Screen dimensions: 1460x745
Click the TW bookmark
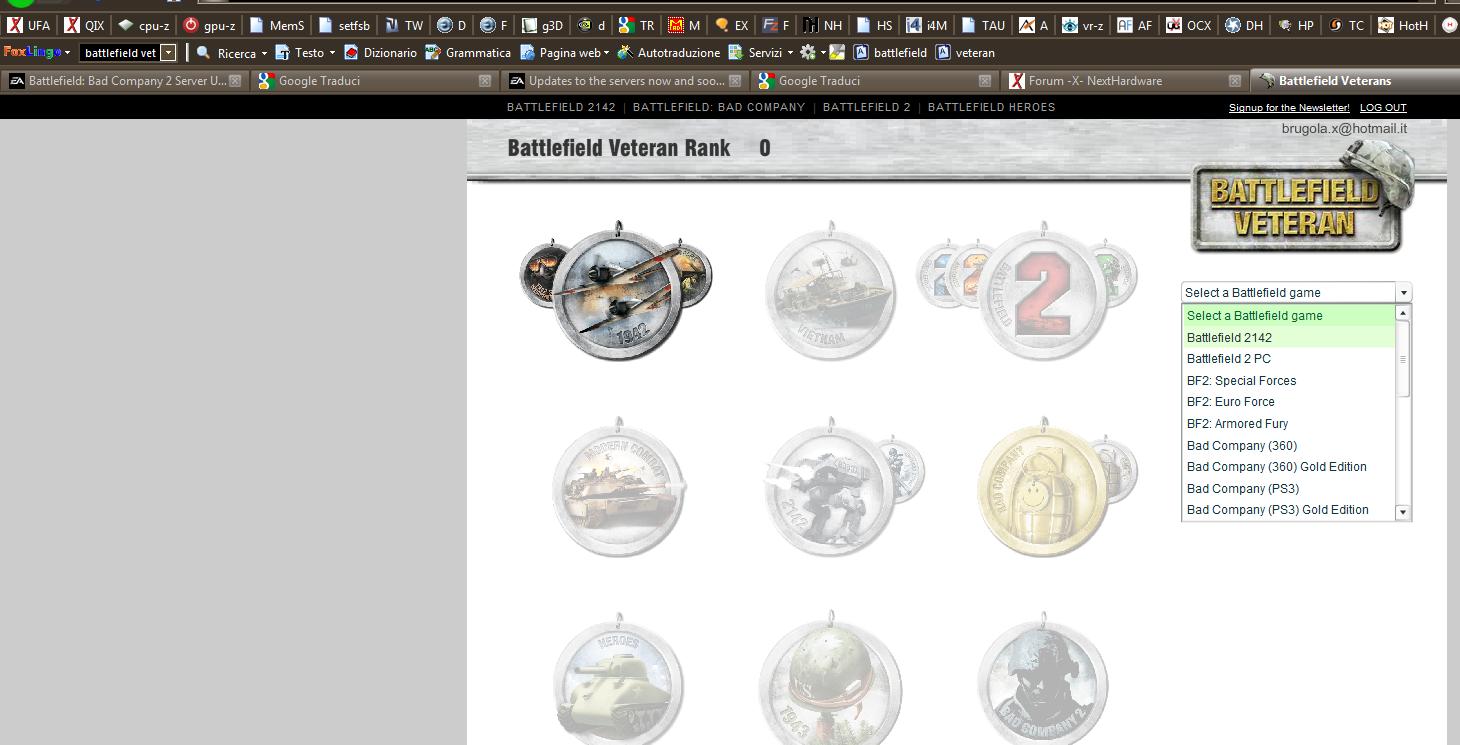403,25
